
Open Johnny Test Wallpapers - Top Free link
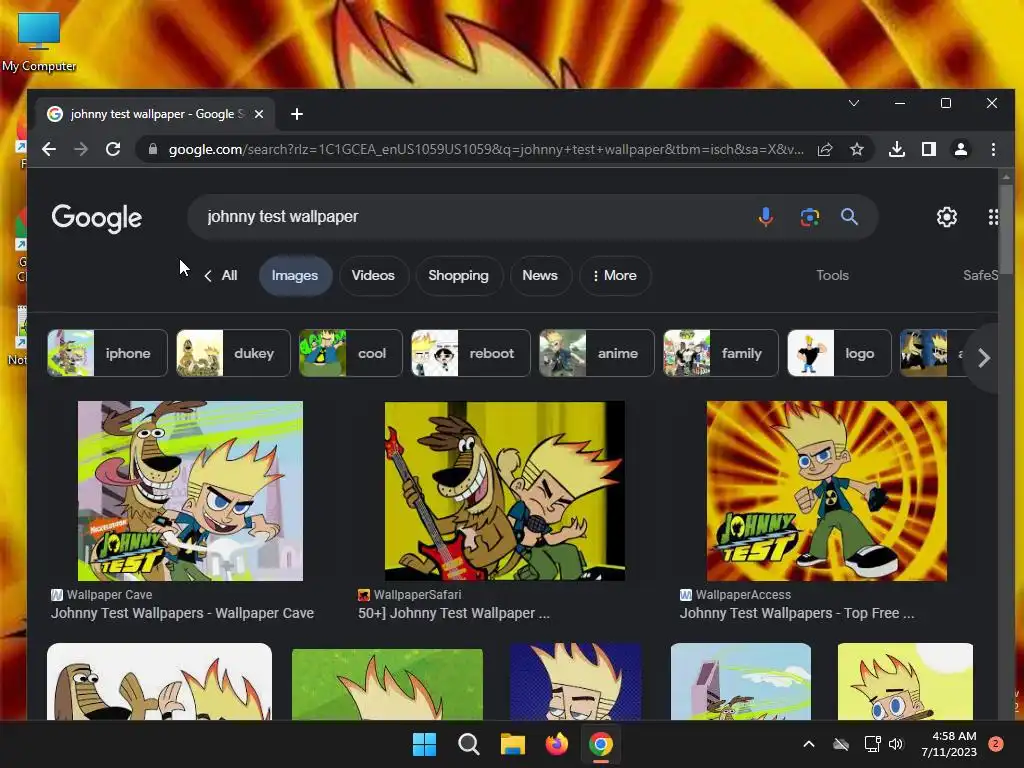(797, 613)
